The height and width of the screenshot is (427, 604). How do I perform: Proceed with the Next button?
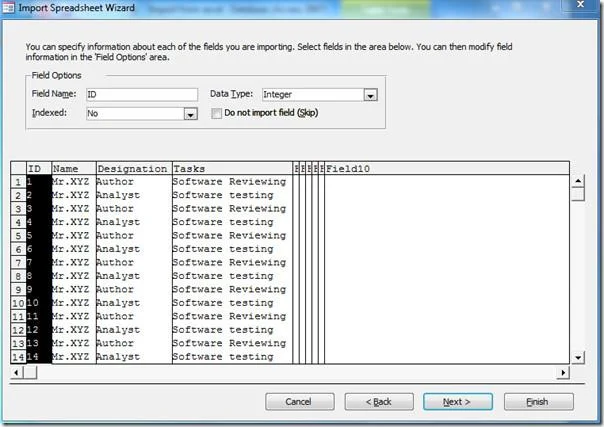click(x=458, y=402)
